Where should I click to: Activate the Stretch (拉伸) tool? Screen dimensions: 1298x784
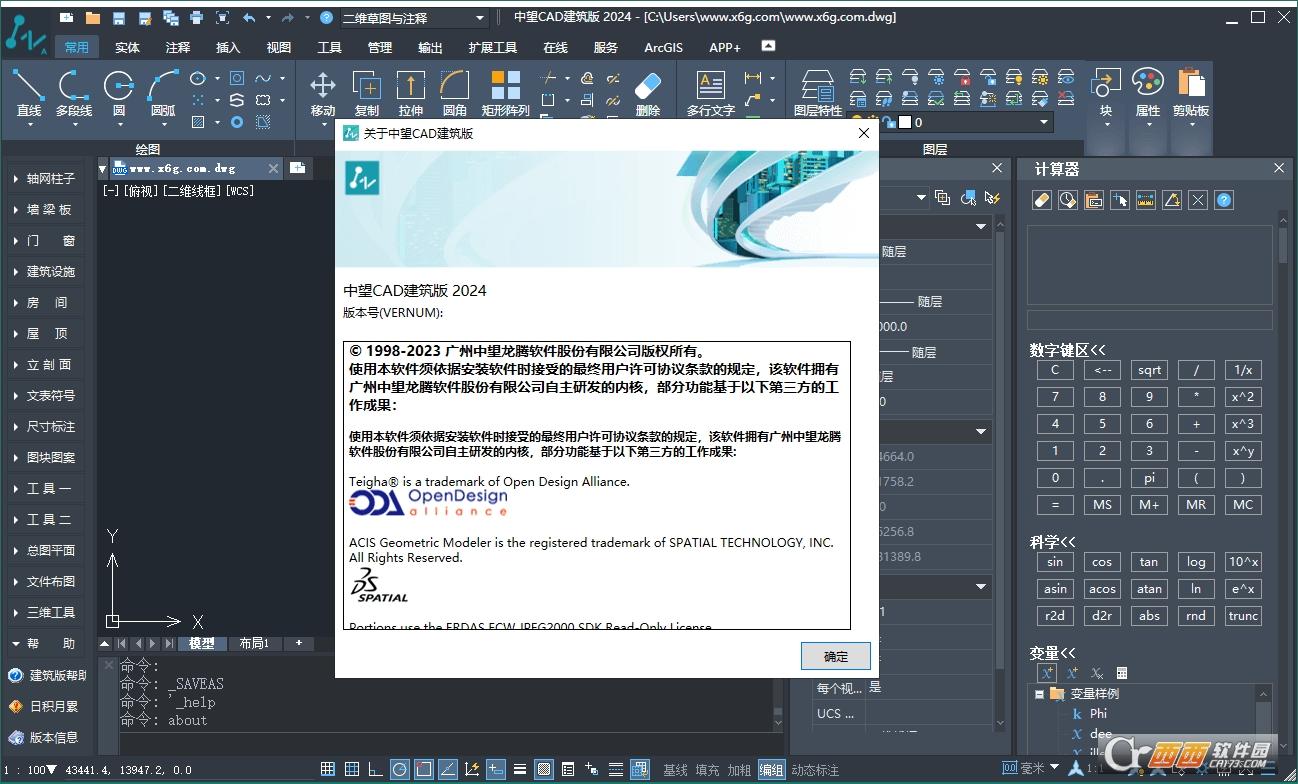click(411, 95)
